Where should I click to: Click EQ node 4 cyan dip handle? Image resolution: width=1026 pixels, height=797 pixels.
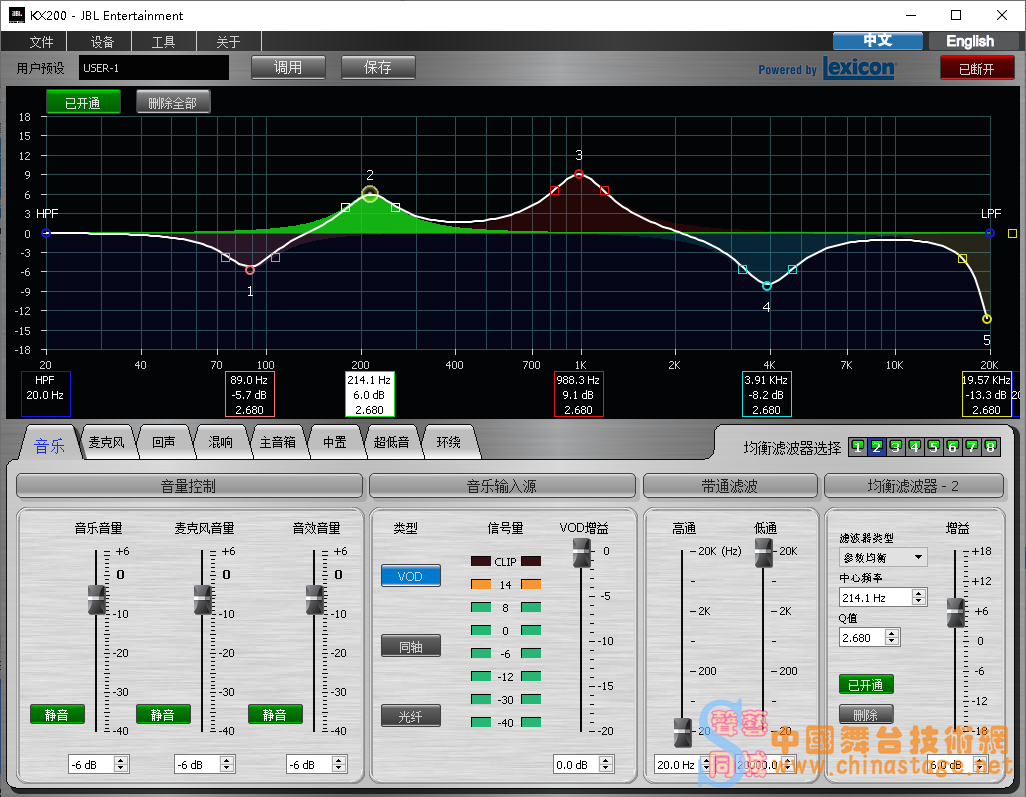click(767, 286)
